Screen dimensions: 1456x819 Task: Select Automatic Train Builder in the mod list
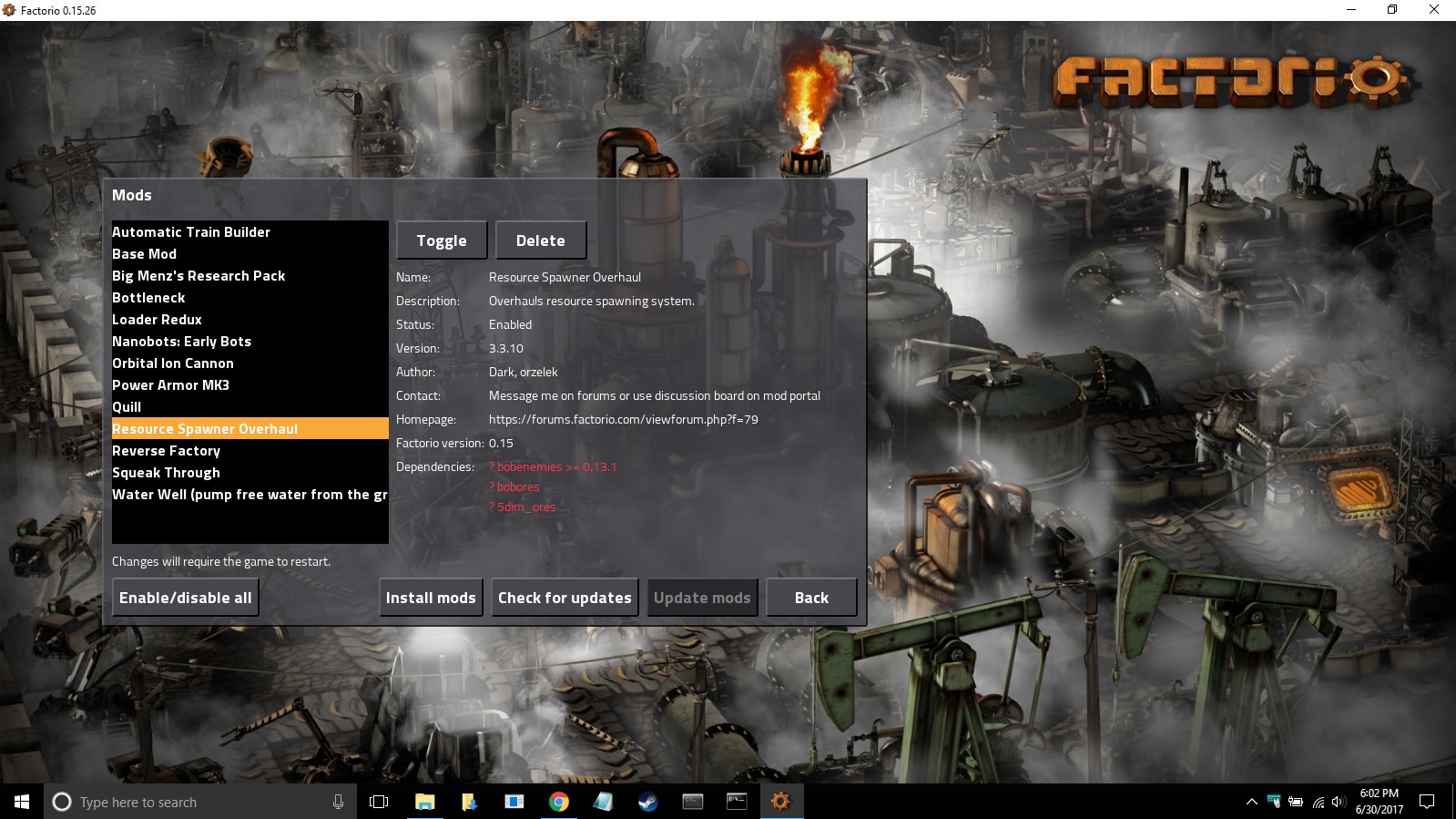(x=250, y=231)
